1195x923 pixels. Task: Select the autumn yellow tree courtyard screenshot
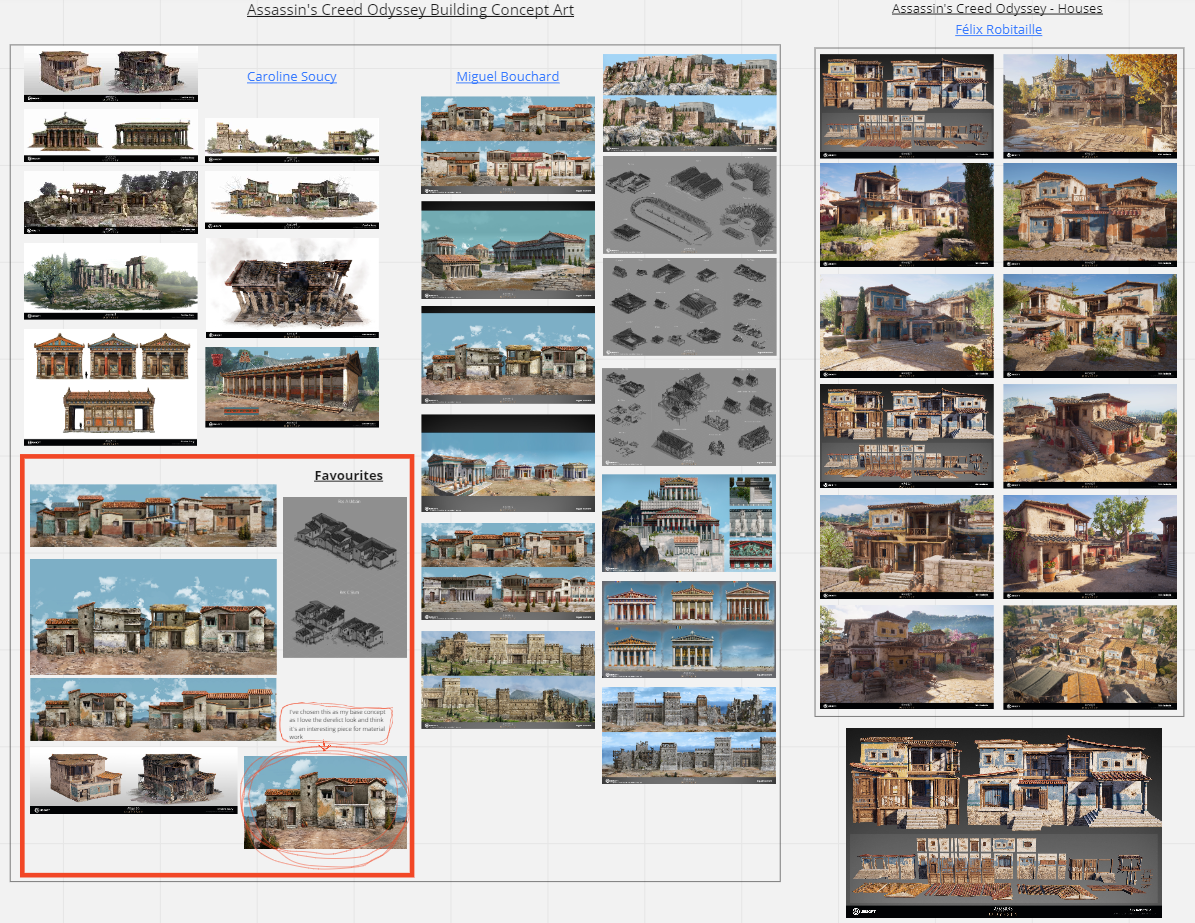[x=1090, y=106]
